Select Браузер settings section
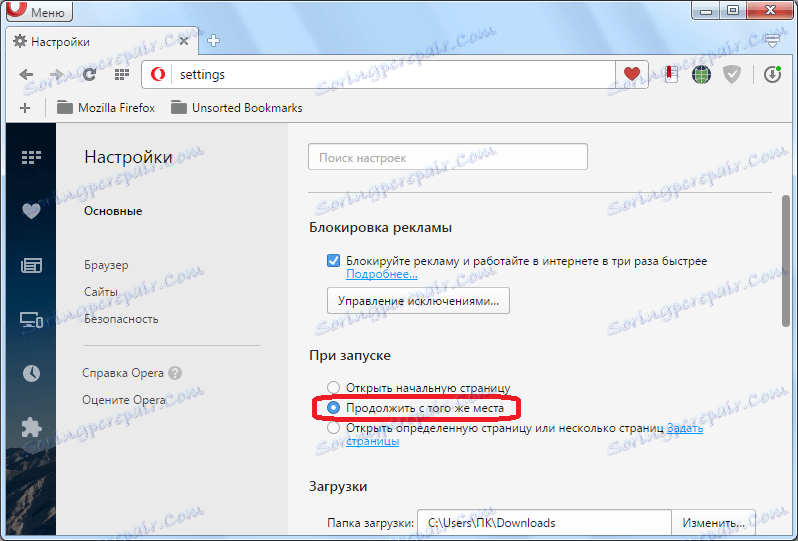The image size is (798, 541). 106,265
